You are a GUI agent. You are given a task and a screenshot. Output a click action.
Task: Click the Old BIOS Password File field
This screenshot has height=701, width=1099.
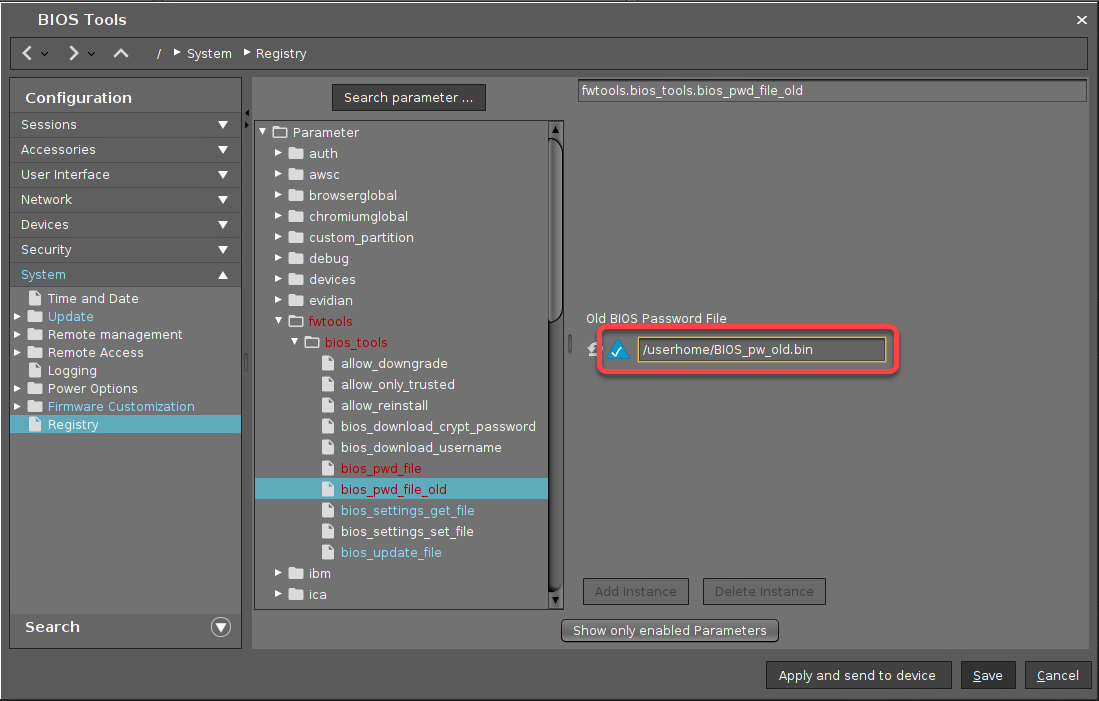tap(761, 350)
